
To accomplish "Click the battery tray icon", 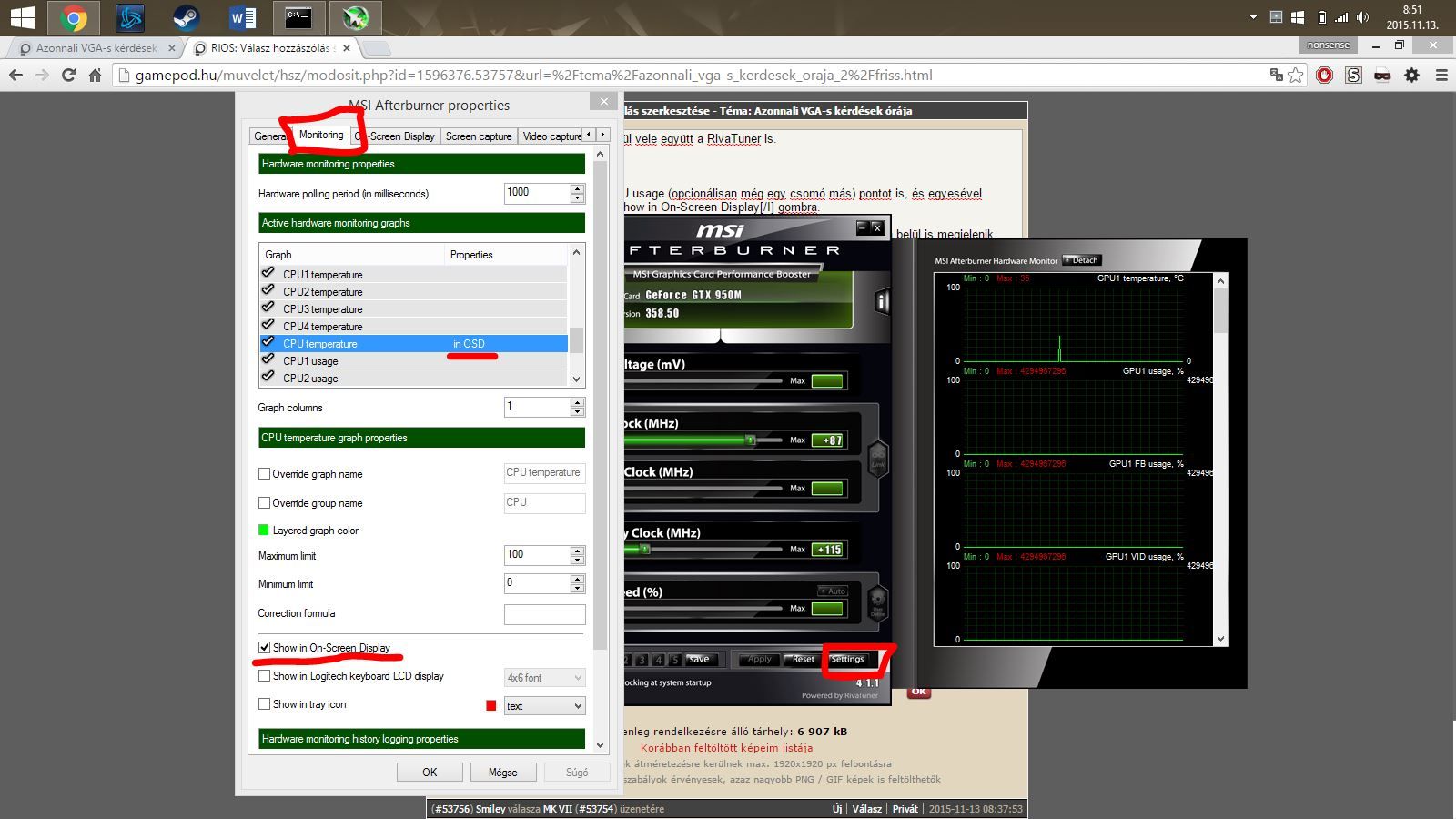I will point(1321,17).
